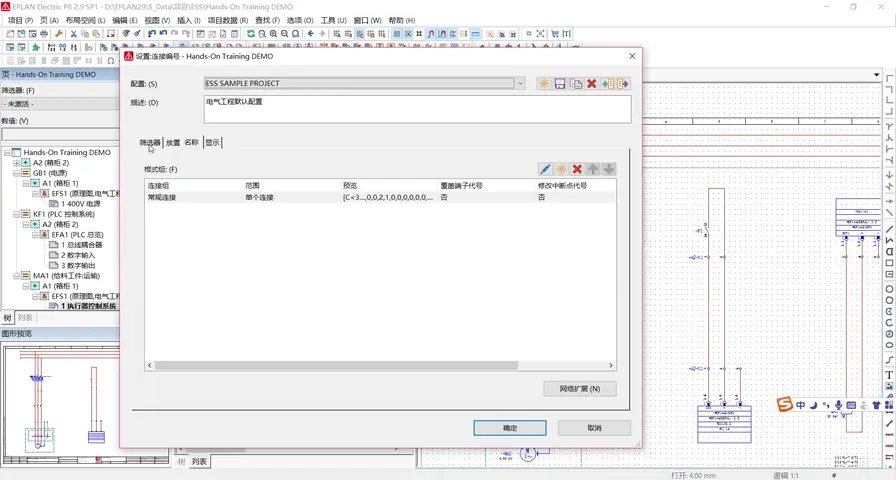The image size is (896, 480).
Task: Click the shopping cart icon in the toolbar
Action: (555, 34)
